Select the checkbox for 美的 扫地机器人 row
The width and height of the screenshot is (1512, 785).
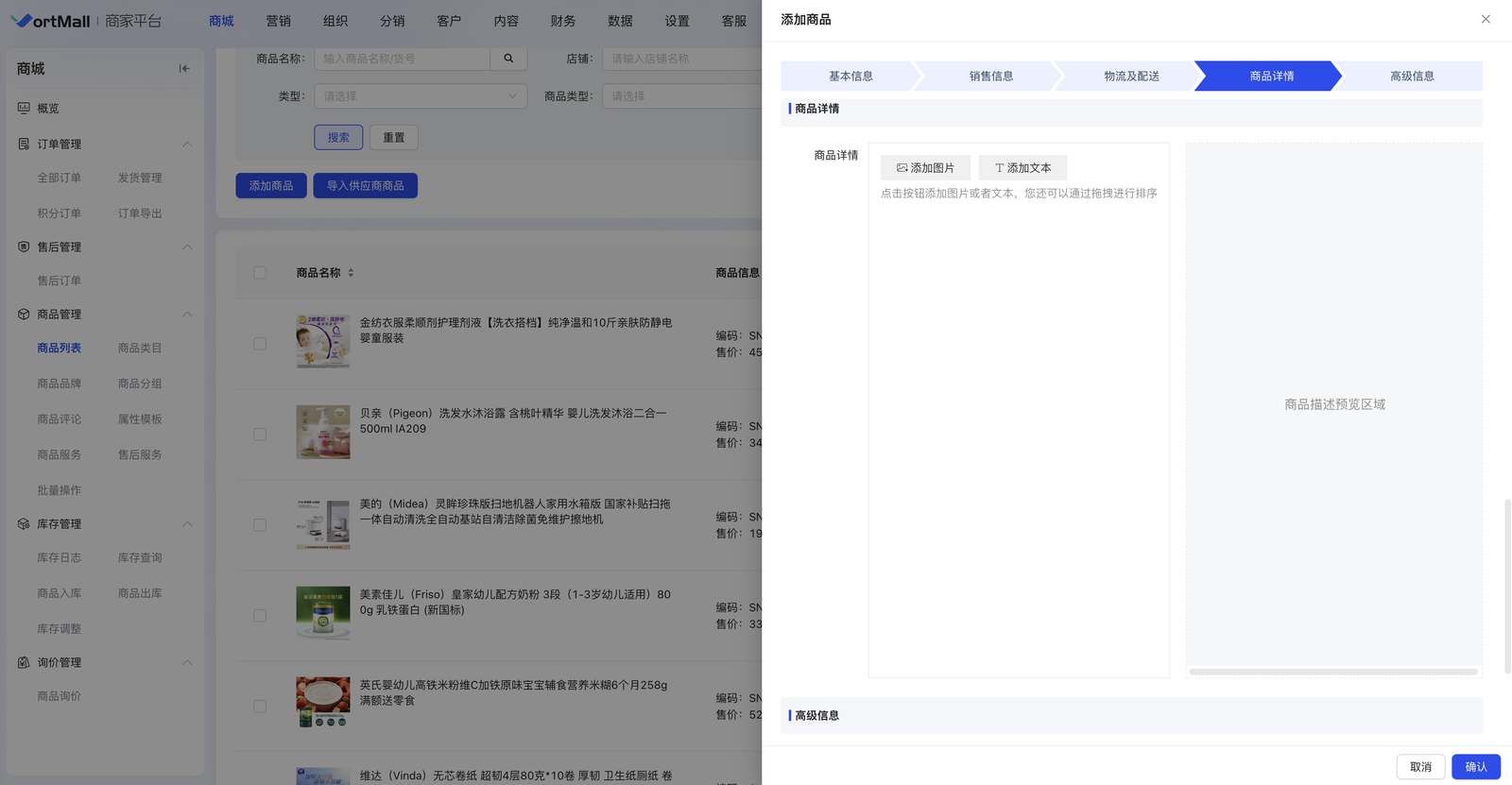coord(260,525)
